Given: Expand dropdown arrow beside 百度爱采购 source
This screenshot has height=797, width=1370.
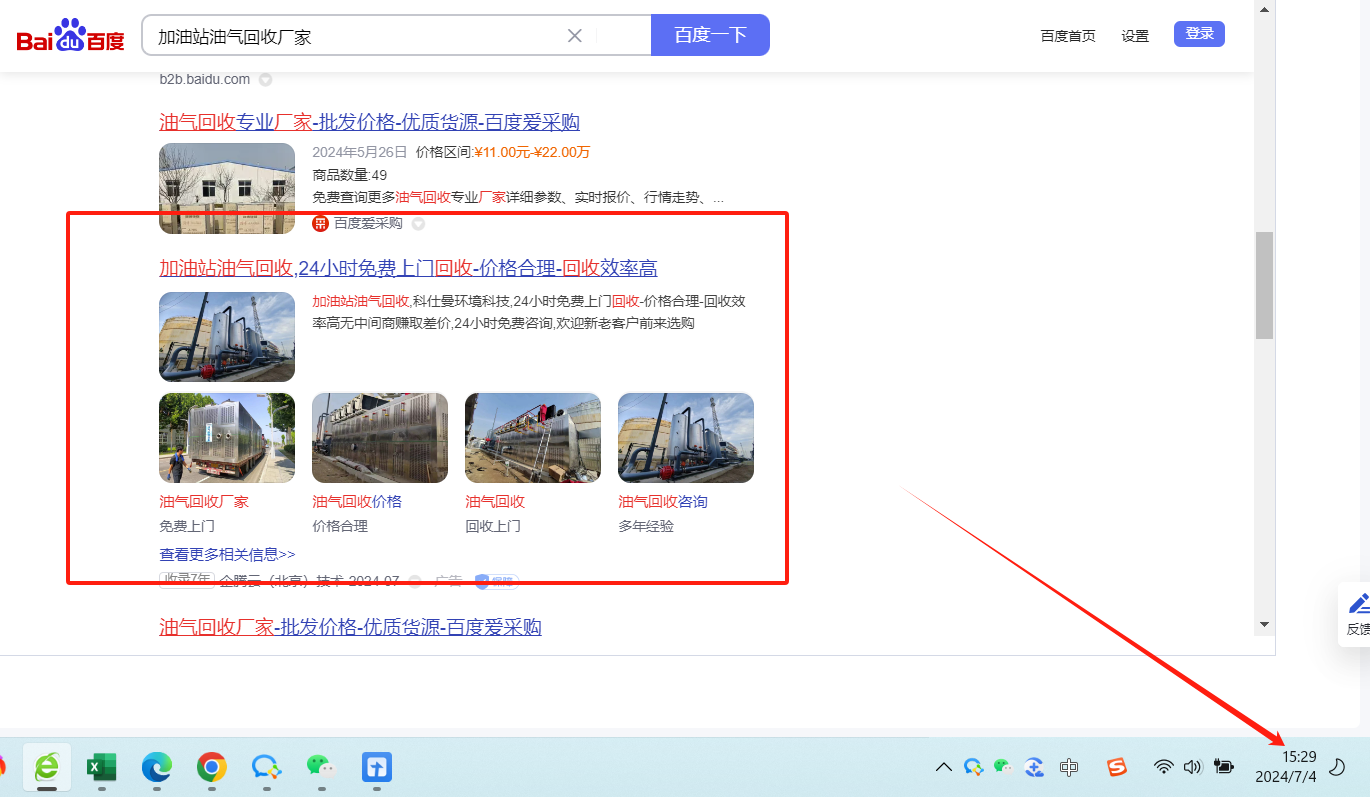Looking at the screenshot, I should [x=418, y=223].
